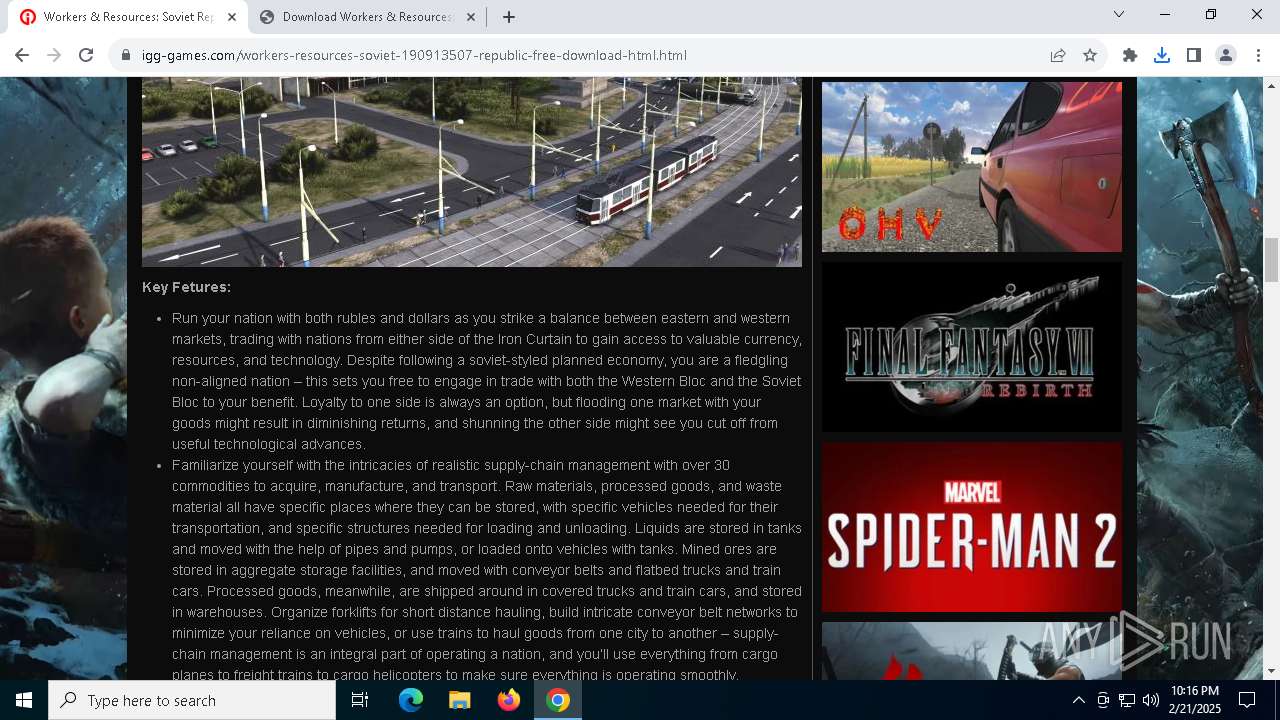Open Chrome three-dot menu
Screen dimensions: 1280x720
click(1258, 55)
